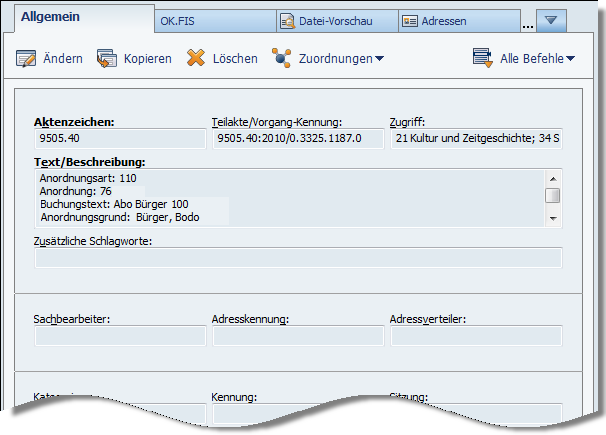Viewport: 606px width, 435px height.
Task: Click the Teilakte/Vorgang-Kennung field
Action: coord(298,139)
